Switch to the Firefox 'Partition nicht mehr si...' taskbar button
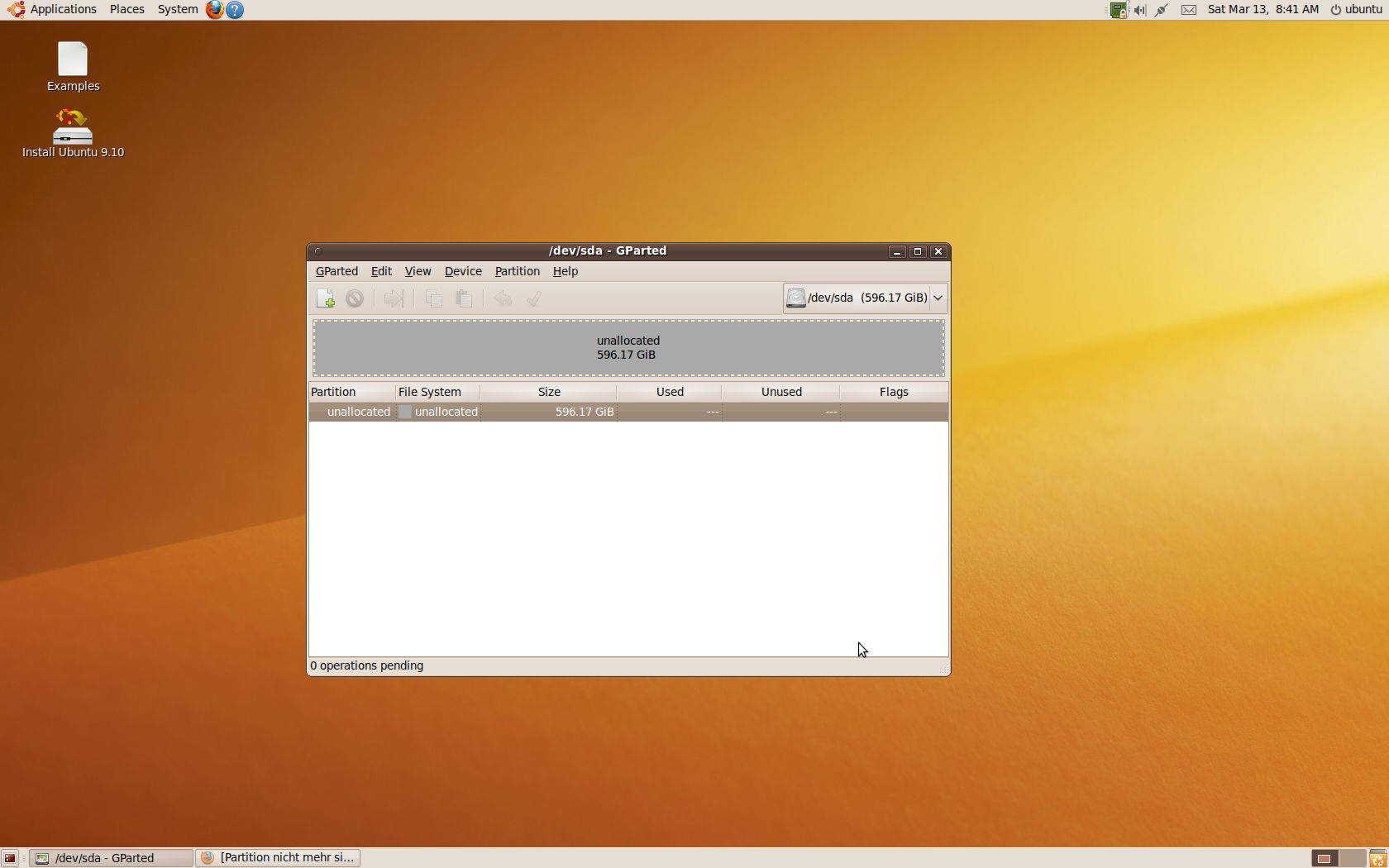 pyautogui.click(x=278, y=858)
